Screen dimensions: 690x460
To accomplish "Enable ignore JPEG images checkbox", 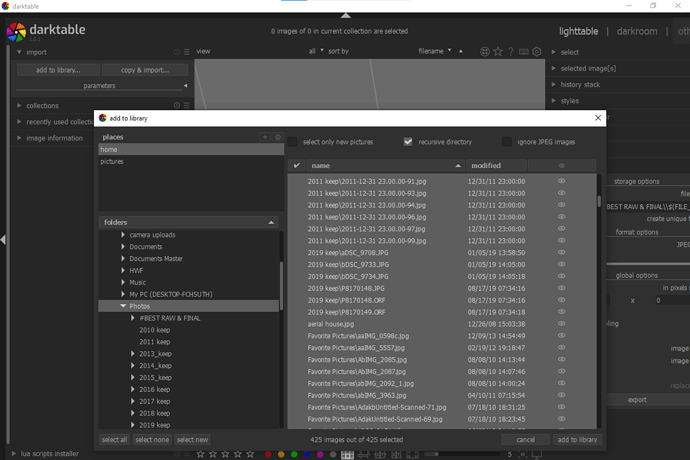I will 508,142.
